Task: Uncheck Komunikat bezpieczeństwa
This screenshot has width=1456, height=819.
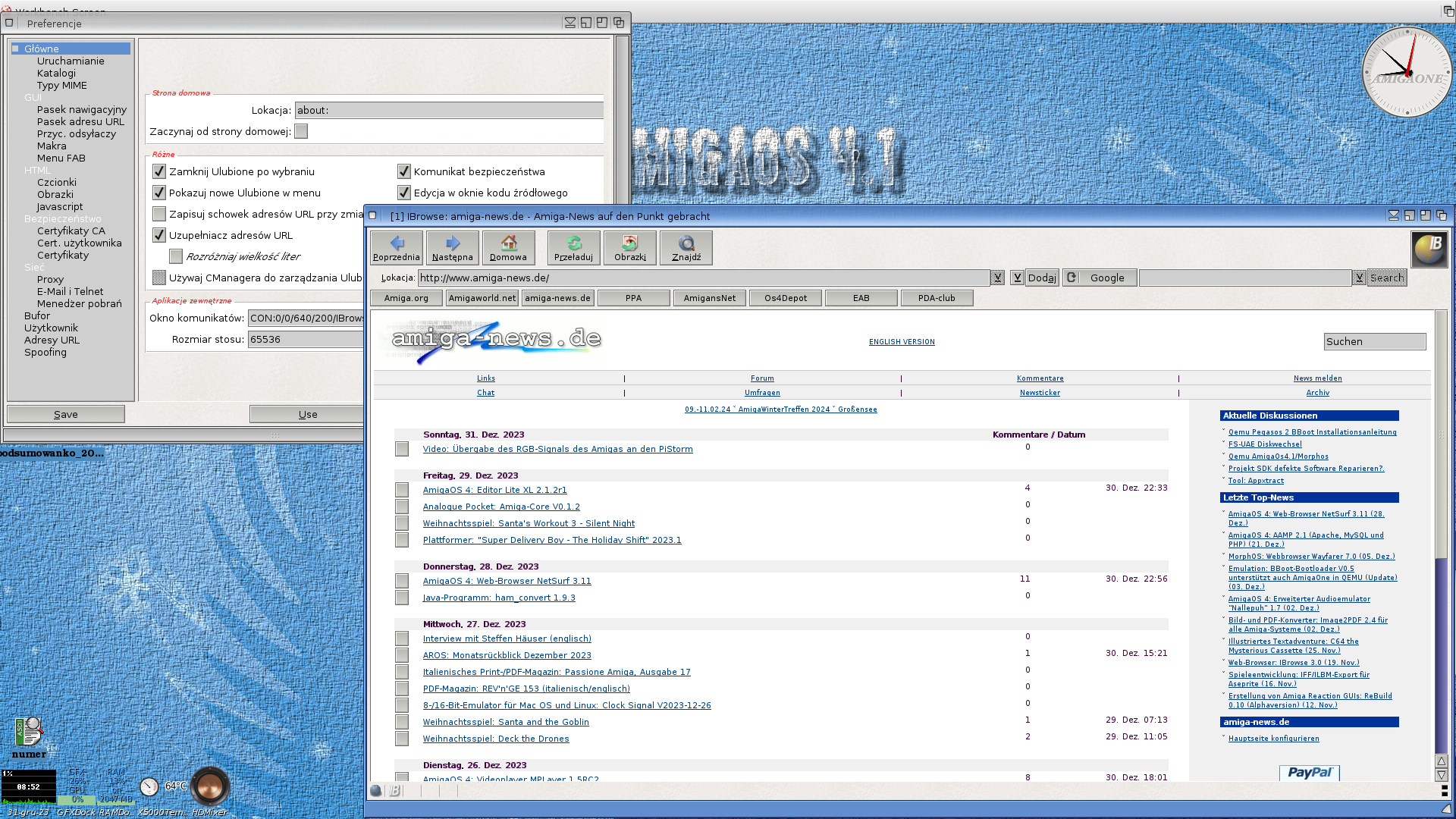Action: (404, 171)
